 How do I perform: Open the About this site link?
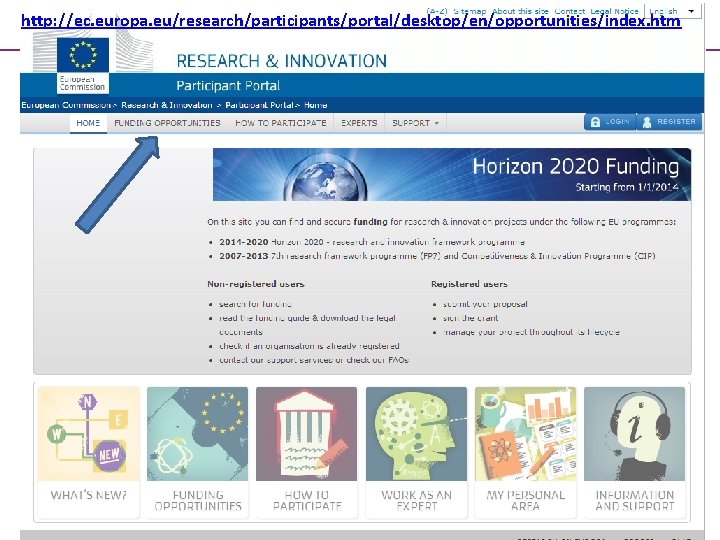(520, 11)
